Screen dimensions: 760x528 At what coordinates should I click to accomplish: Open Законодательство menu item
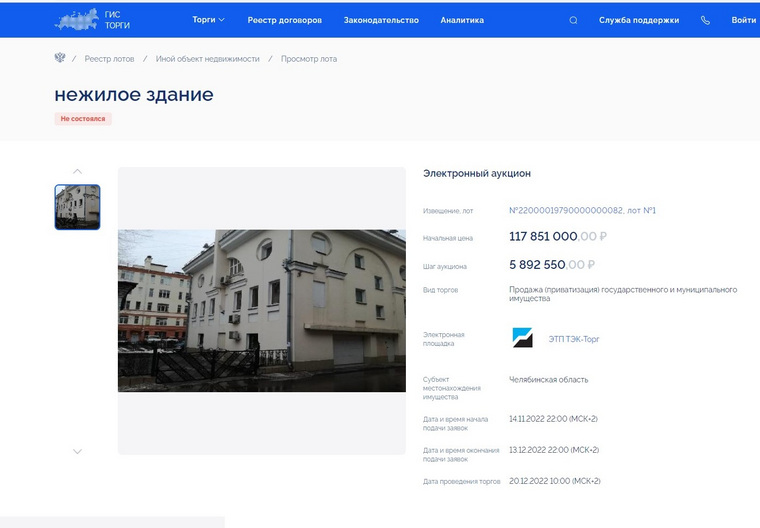(x=381, y=20)
